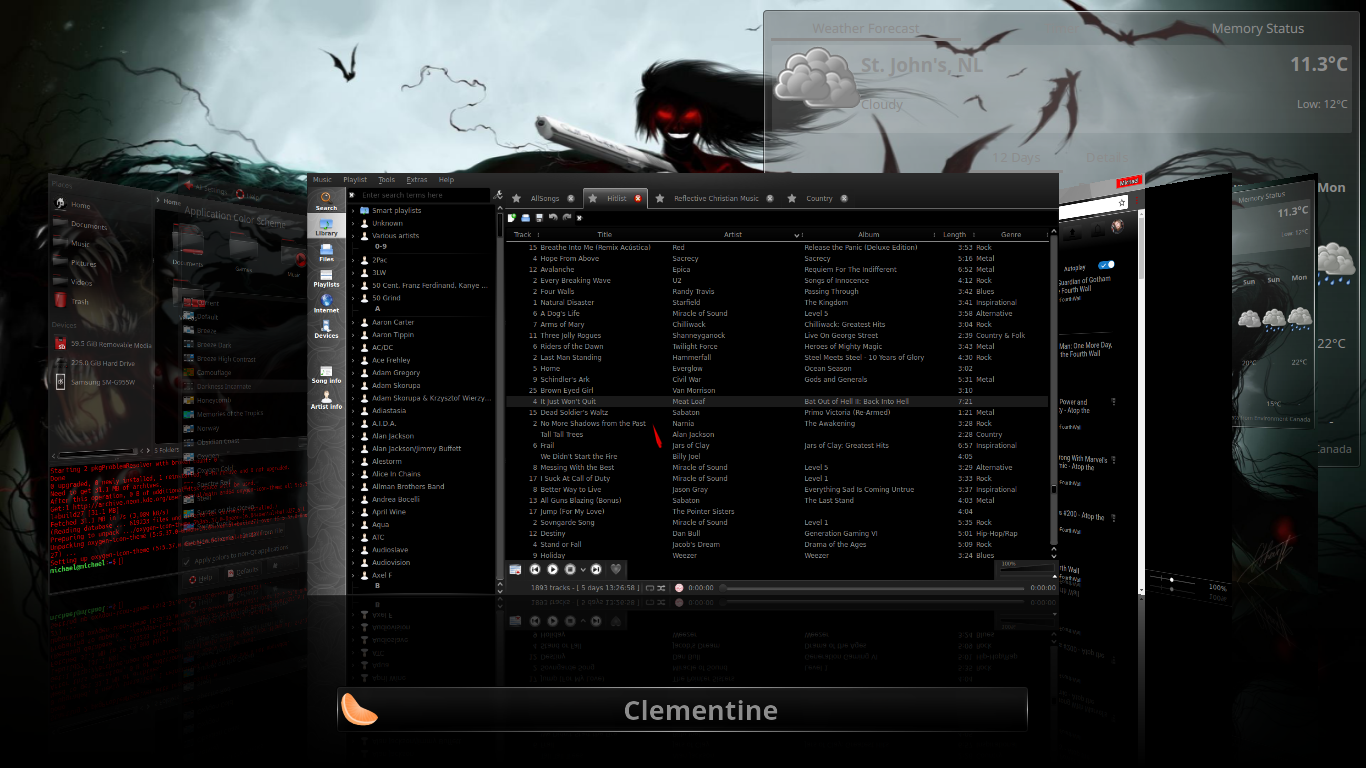Open the Tools menu
The image size is (1366, 768).
point(386,180)
